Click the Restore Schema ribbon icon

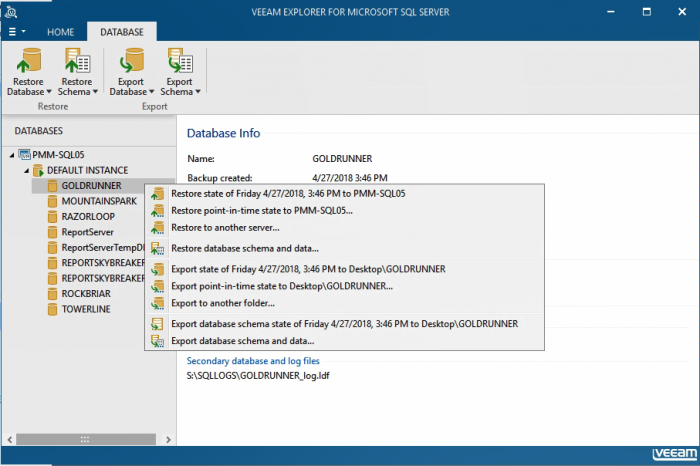(77, 60)
